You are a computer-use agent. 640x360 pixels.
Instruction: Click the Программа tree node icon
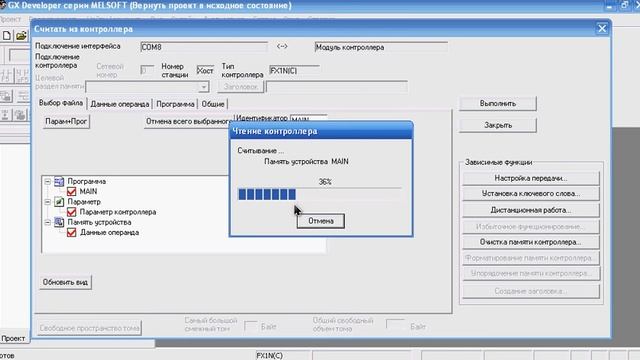[59, 181]
